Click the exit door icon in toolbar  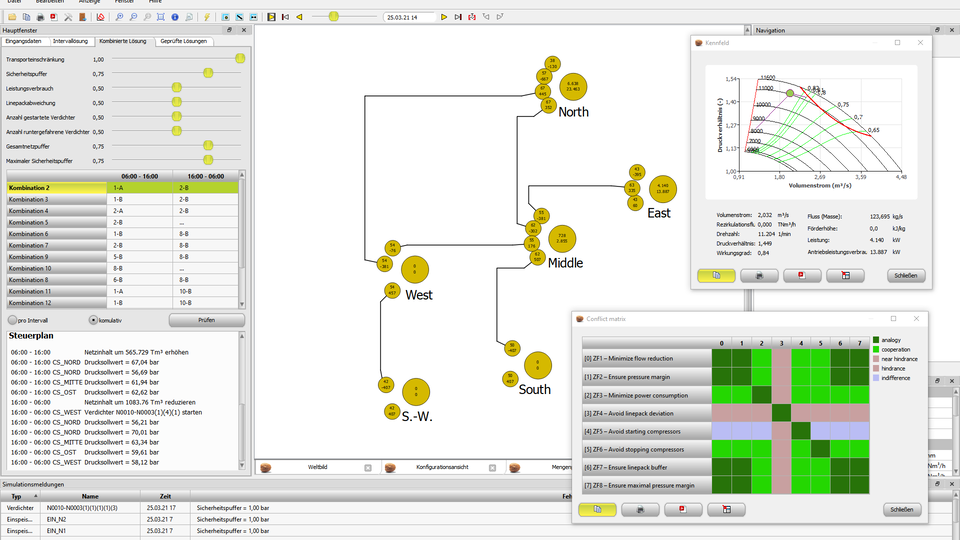tap(82, 17)
